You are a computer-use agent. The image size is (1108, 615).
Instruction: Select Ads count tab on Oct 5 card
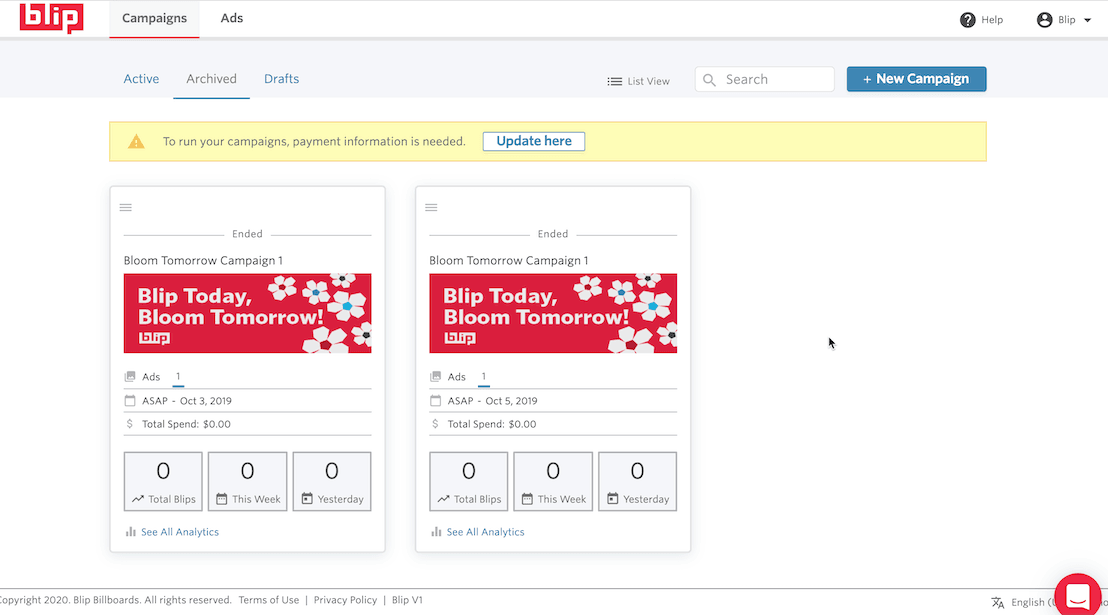point(483,377)
